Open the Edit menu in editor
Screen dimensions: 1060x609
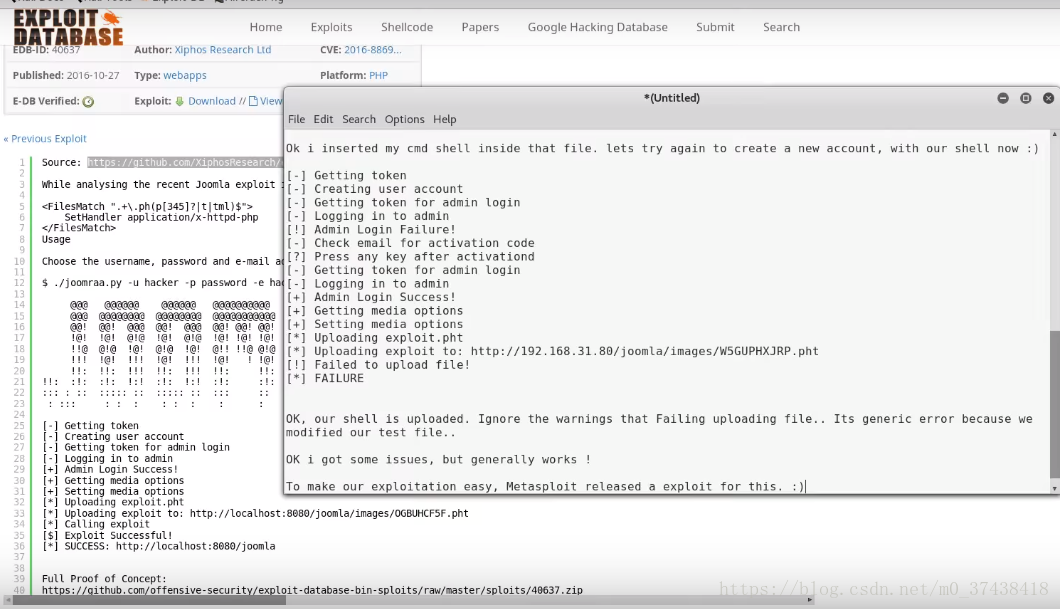pos(323,119)
